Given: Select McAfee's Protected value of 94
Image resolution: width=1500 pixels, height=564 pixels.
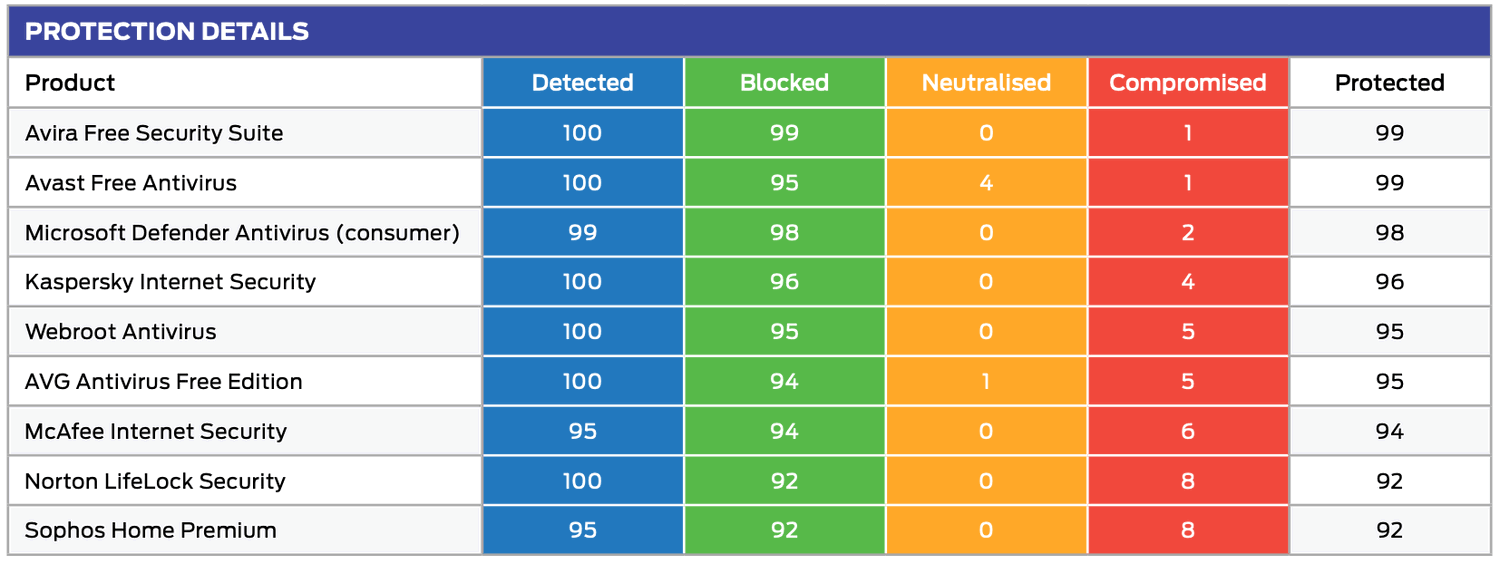Looking at the screenshot, I should tap(1389, 432).
